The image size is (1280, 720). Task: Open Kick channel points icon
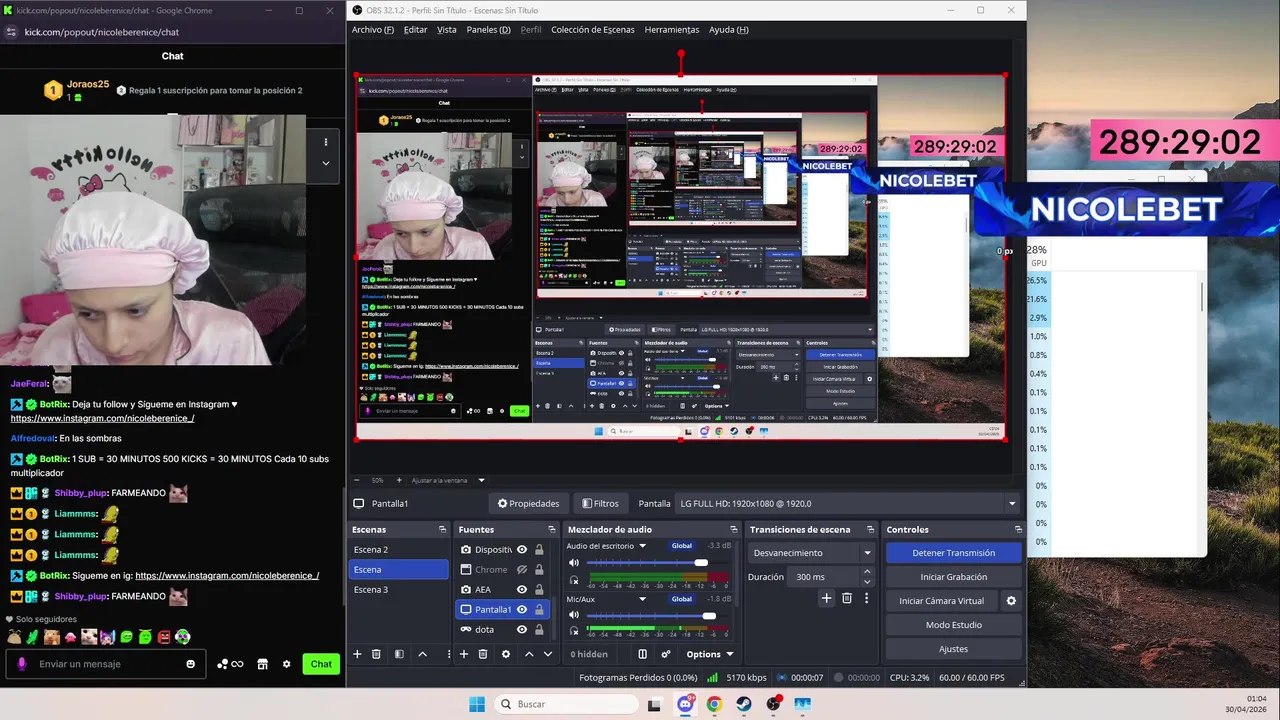point(230,664)
